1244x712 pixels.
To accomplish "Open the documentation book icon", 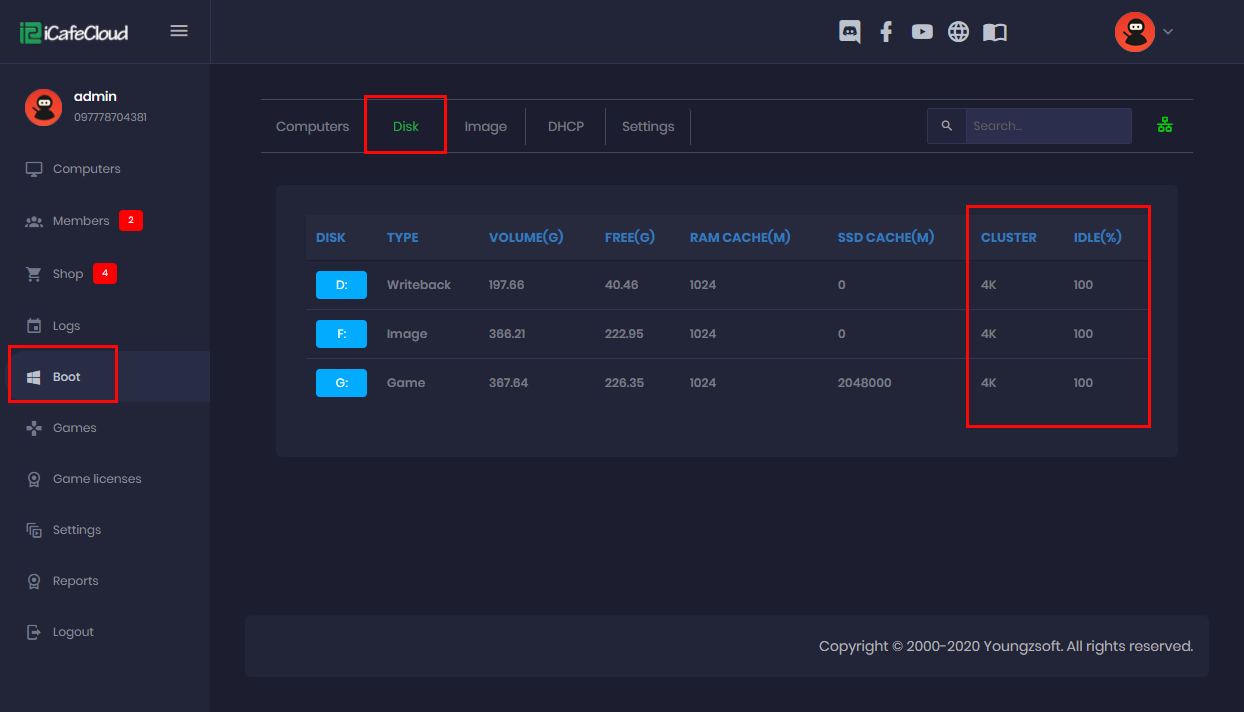I will click(994, 31).
